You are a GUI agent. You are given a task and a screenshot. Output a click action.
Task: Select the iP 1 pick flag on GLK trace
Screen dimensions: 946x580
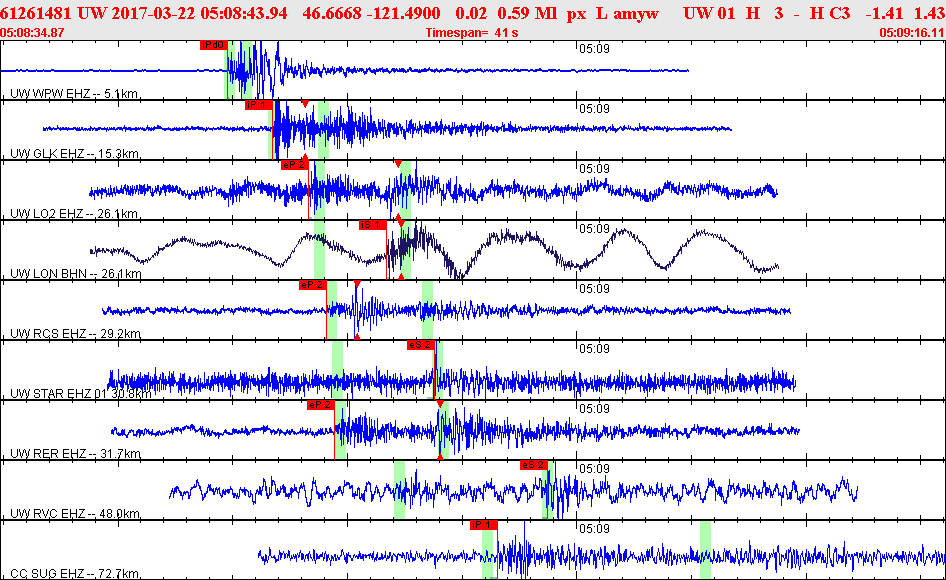(258, 105)
